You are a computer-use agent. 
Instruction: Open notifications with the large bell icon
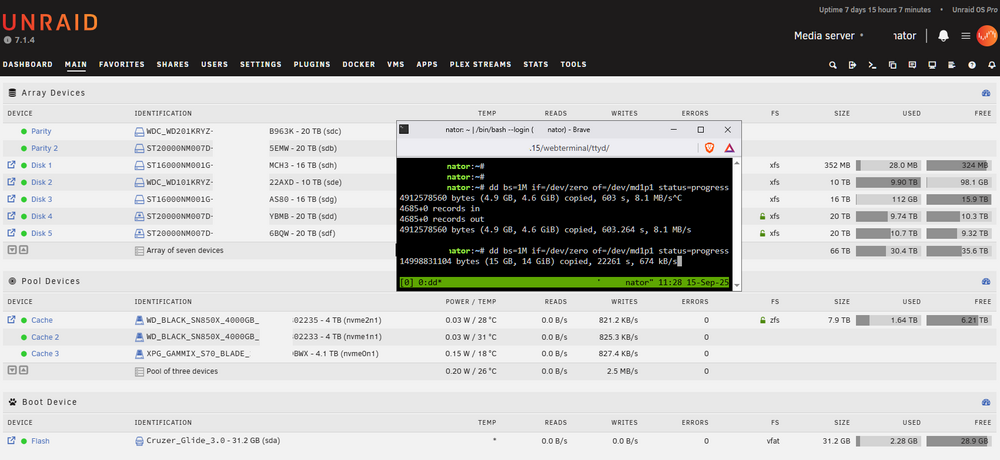pos(943,36)
